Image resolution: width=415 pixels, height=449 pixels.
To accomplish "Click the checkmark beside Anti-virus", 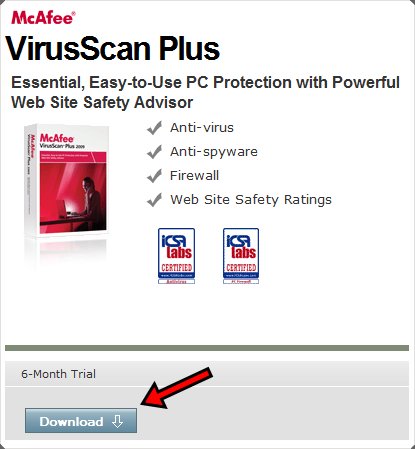I will point(154,128).
